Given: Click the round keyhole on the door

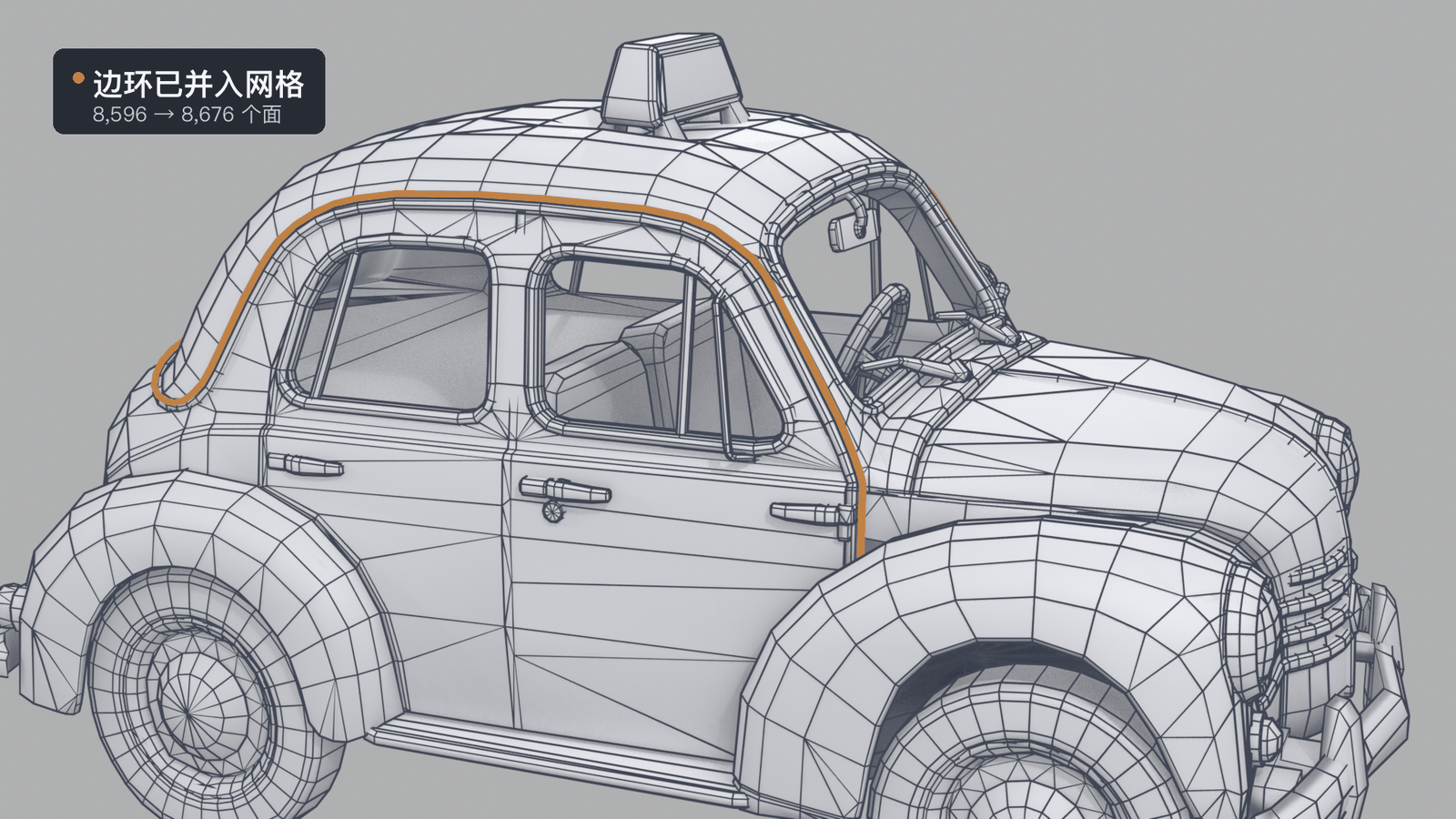Looking at the screenshot, I should coord(552,511).
